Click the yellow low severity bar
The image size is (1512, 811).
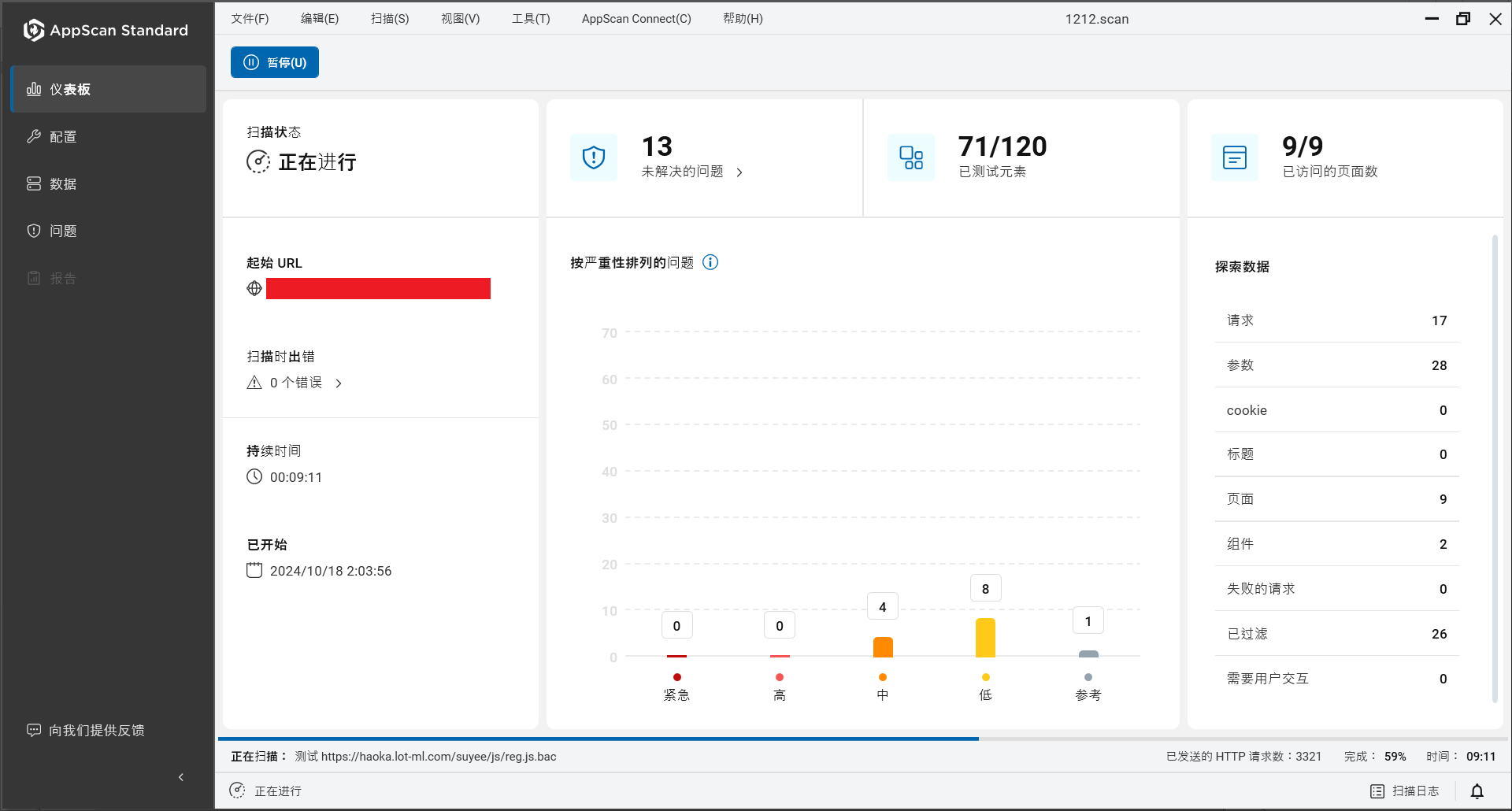coord(985,637)
